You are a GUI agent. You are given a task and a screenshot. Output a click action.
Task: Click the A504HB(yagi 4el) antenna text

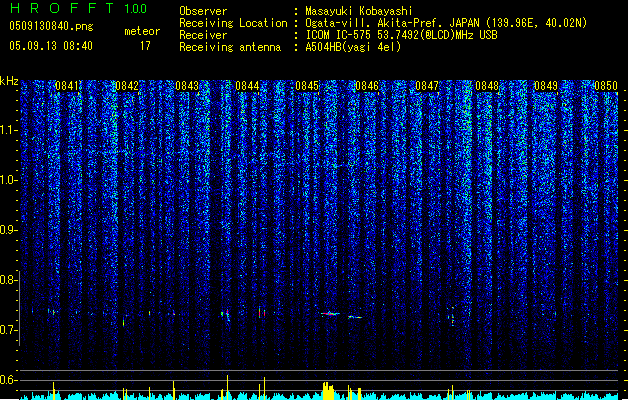(x=353, y=47)
